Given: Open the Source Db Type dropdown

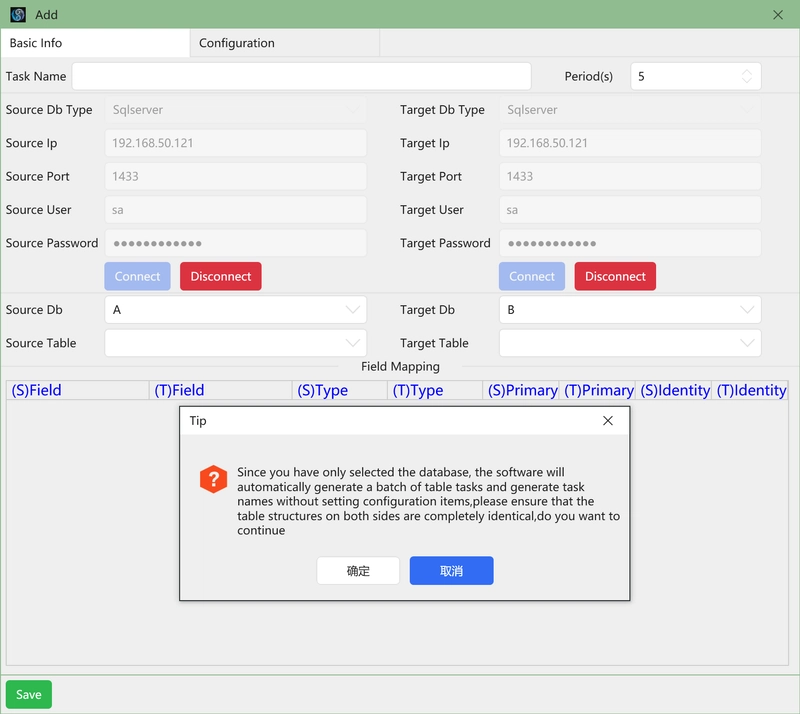Looking at the screenshot, I should tap(235, 110).
